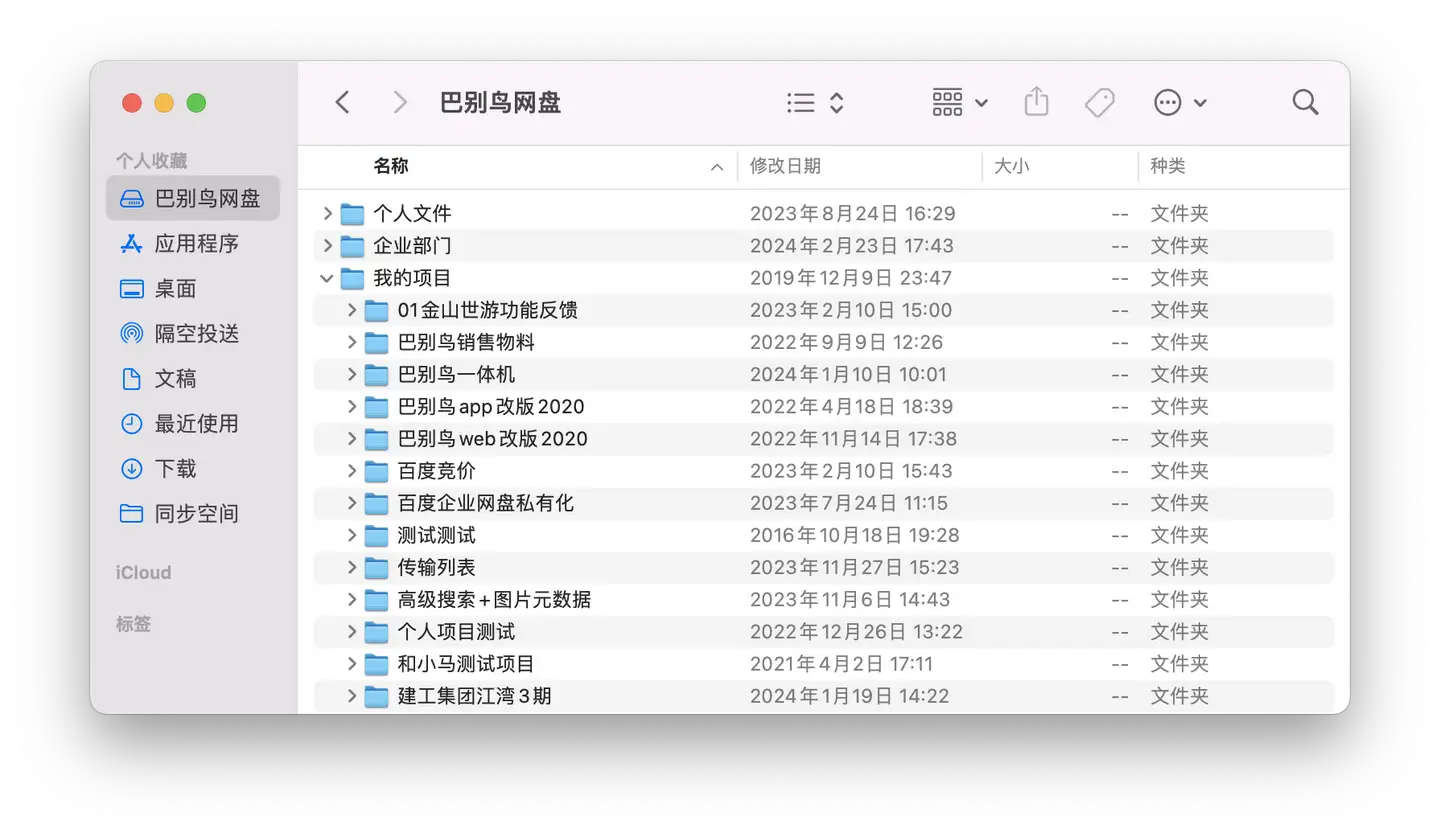Go back with the left arrow
The width and height of the screenshot is (1440, 833).
(342, 102)
